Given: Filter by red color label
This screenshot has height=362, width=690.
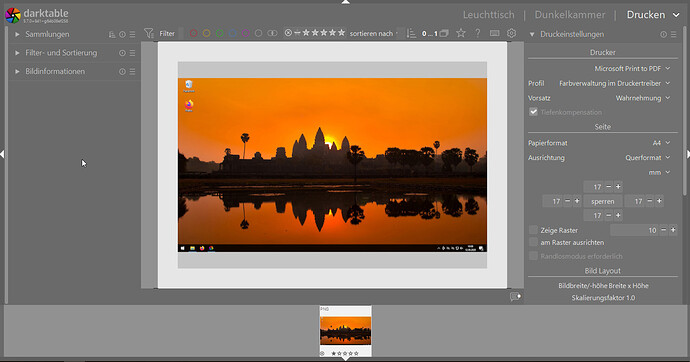Looking at the screenshot, I should (193, 33).
